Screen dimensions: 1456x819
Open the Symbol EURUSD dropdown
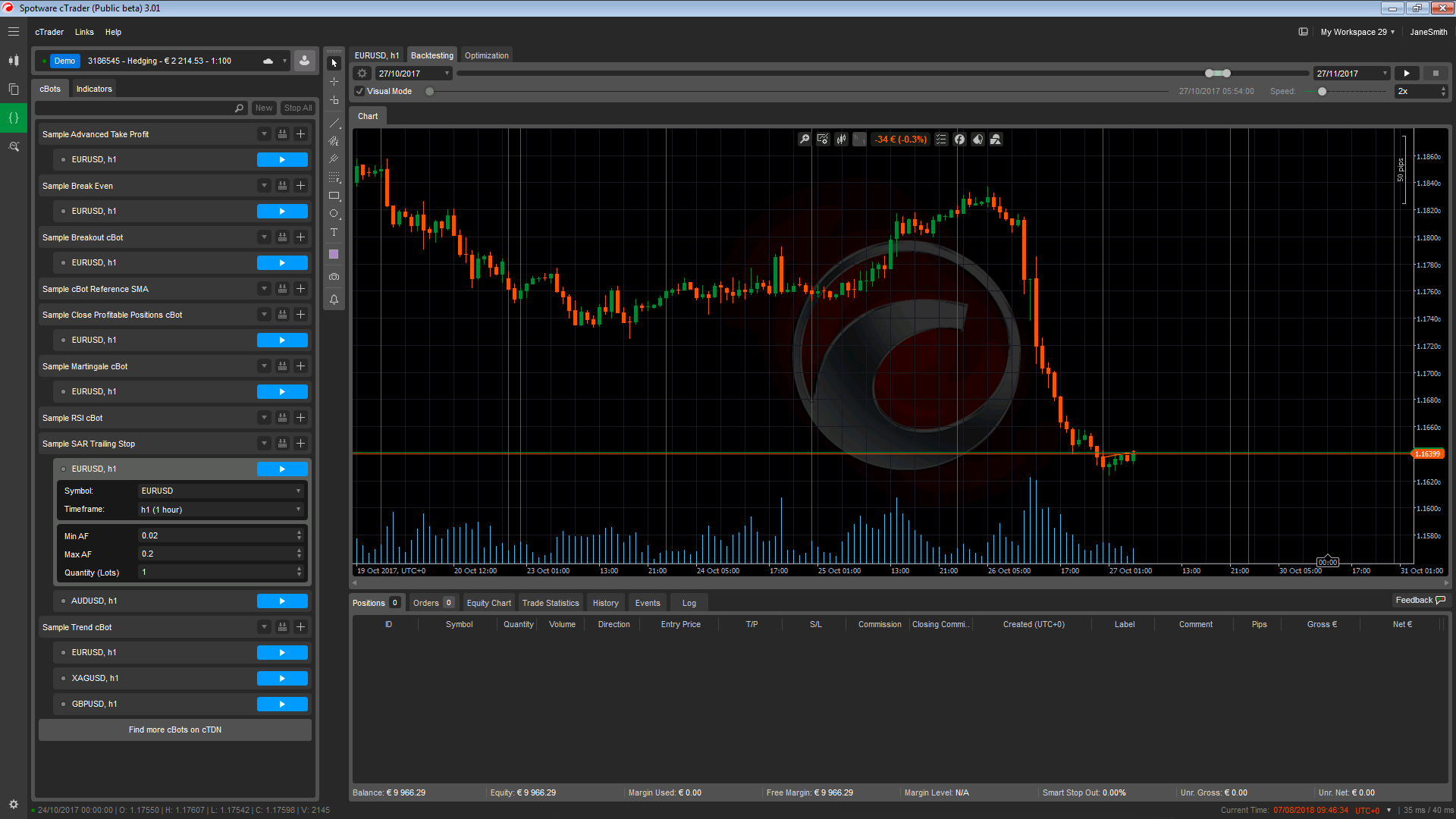coord(221,491)
